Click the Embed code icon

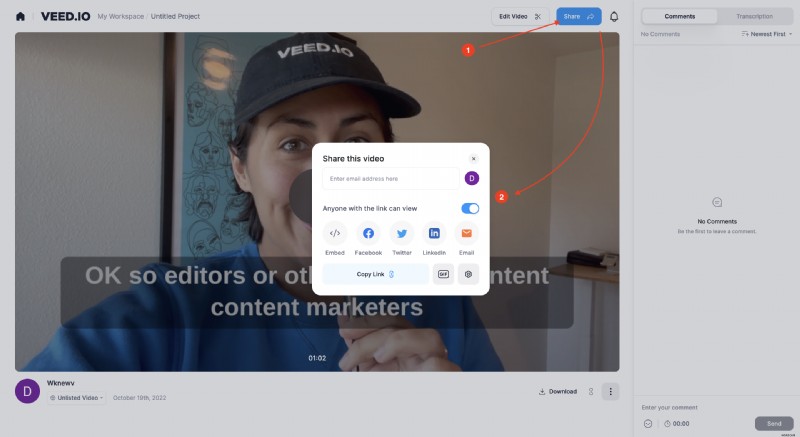click(335, 233)
